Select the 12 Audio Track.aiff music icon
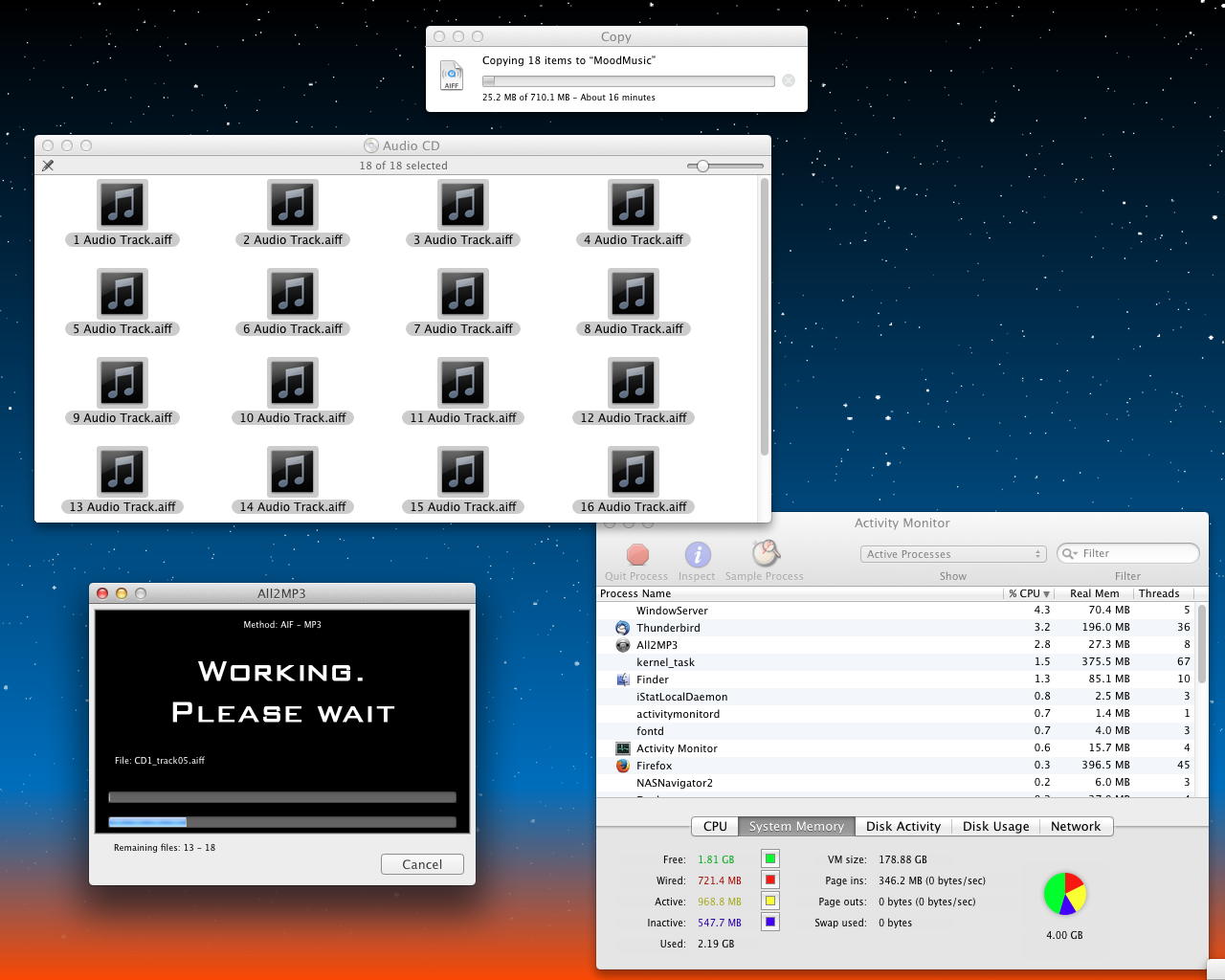Image resolution: width=1225 pixels, height=980 pixels. click(x=634, y=383)
